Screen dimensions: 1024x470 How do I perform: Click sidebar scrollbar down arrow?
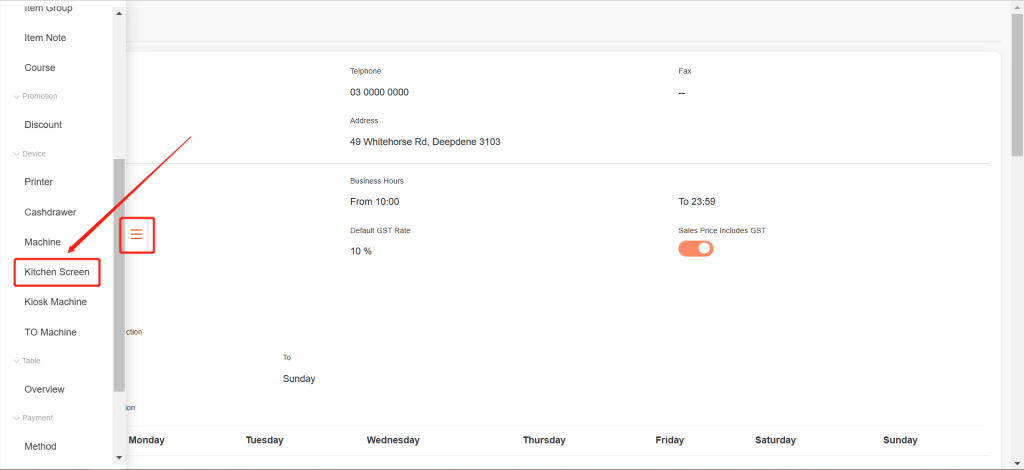119,457
